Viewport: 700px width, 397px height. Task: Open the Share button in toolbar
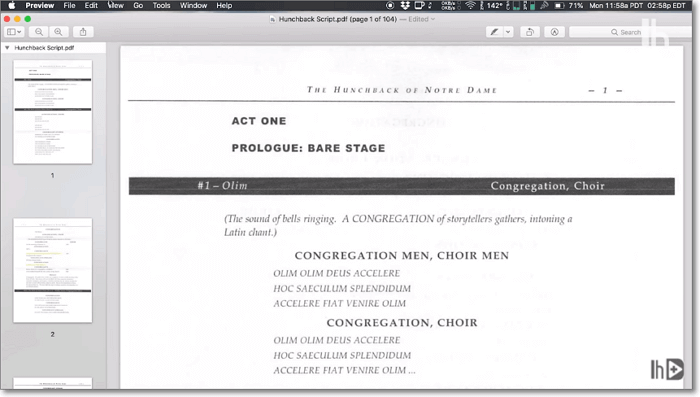pos(83,32)
